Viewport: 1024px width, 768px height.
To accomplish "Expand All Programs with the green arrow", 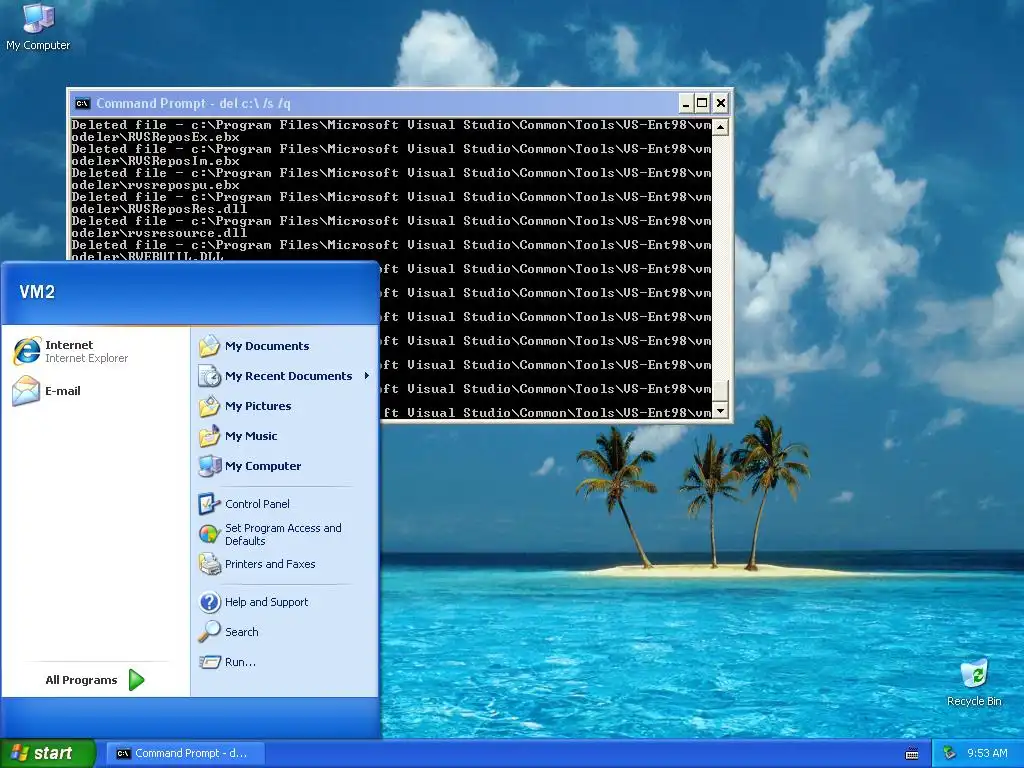I will 136,680.
